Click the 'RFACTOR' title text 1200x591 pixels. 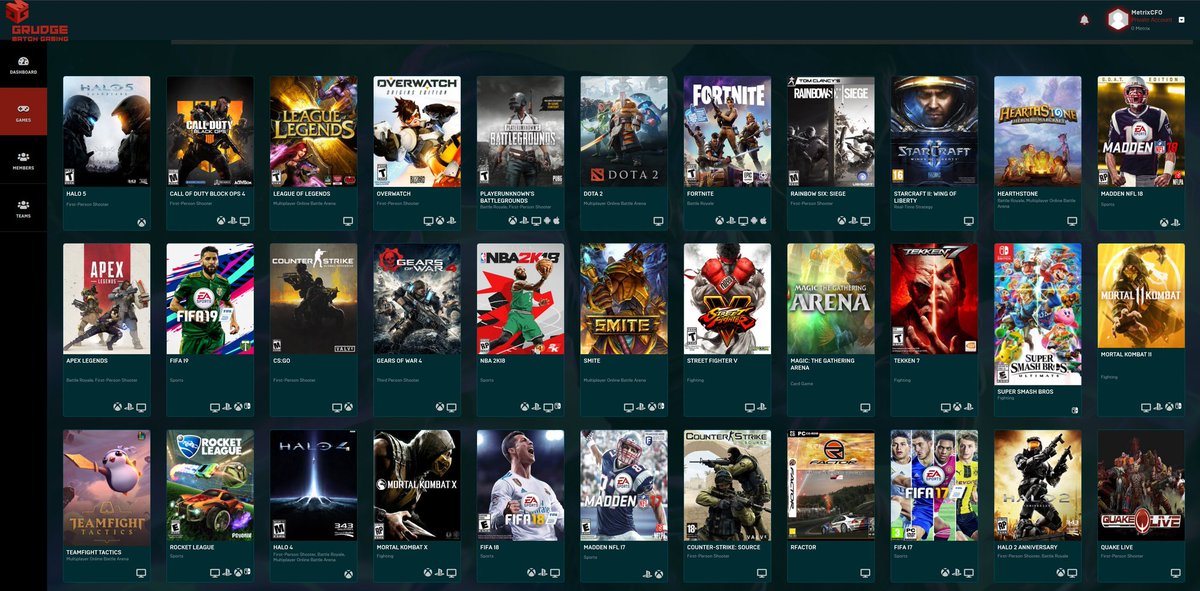coord(803,547)
